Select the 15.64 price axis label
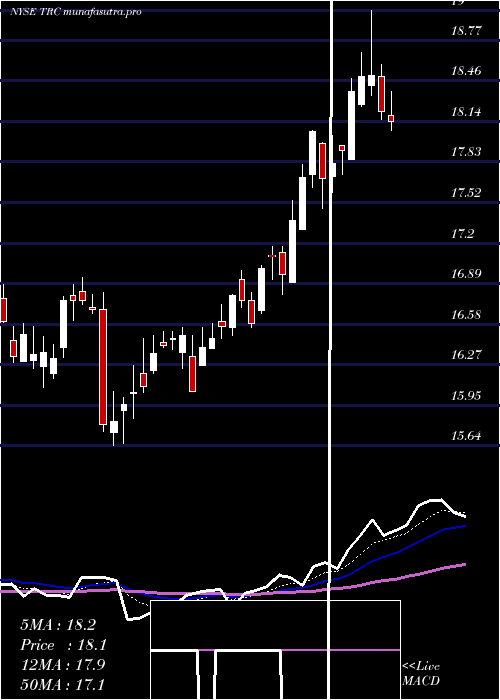The width and height of the screenshot is (500, 700). pyautogui.click(x=467, y=435)
